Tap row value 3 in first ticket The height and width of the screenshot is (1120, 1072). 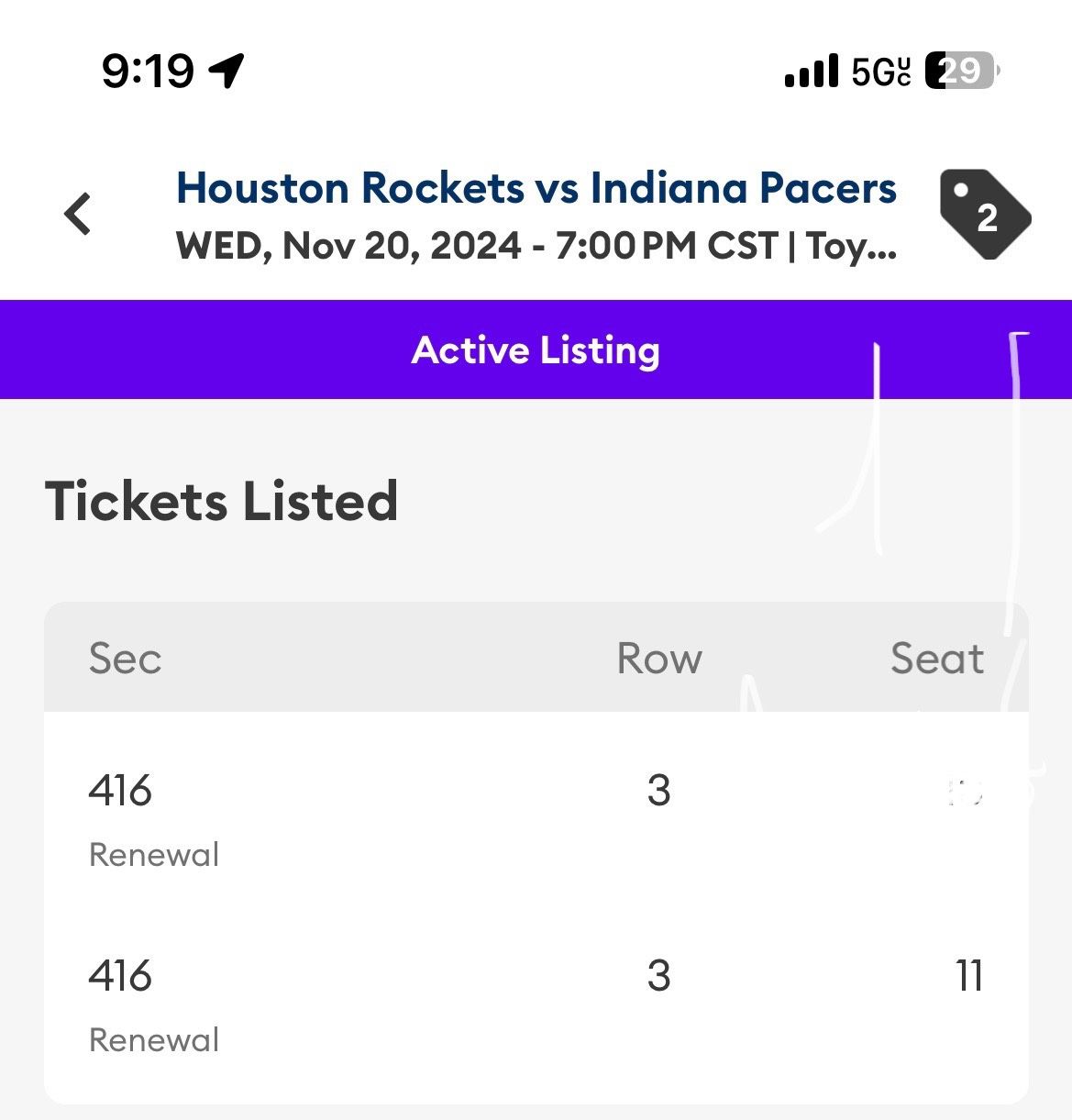[658, 791]
